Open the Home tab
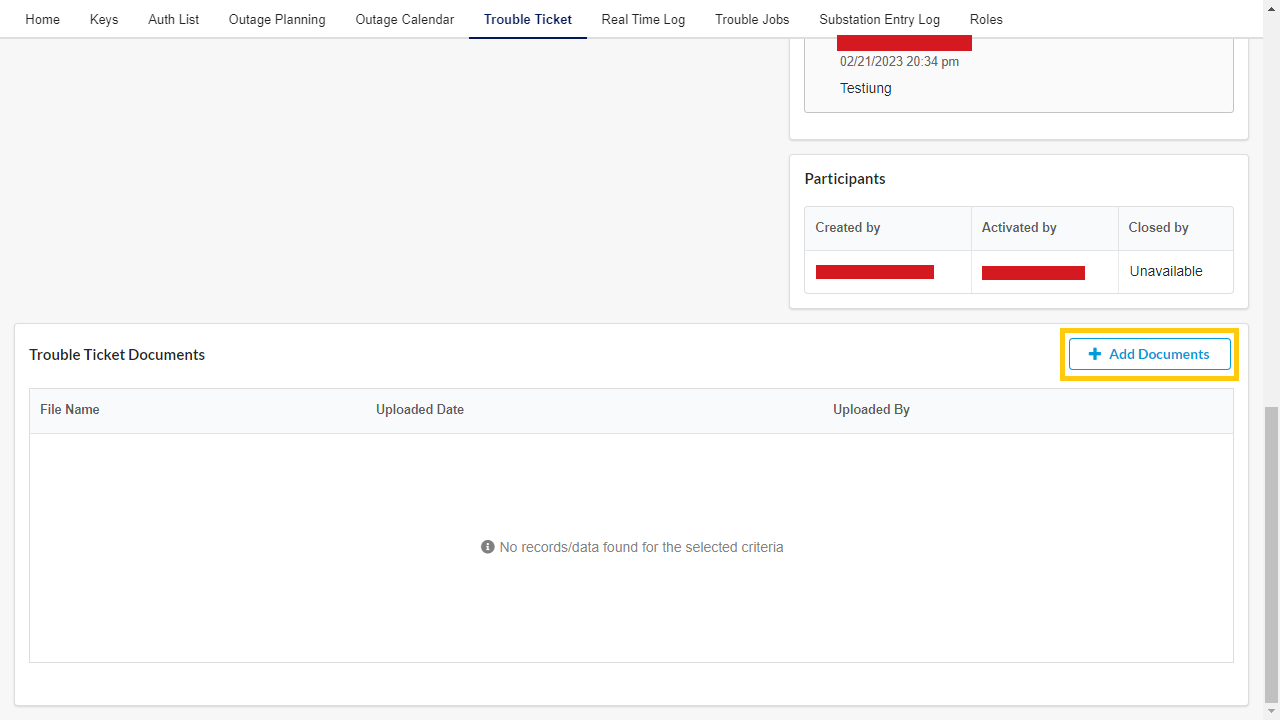Image resolution: width=1280 pixels, height=720 pixels. (x=42, y=19)
